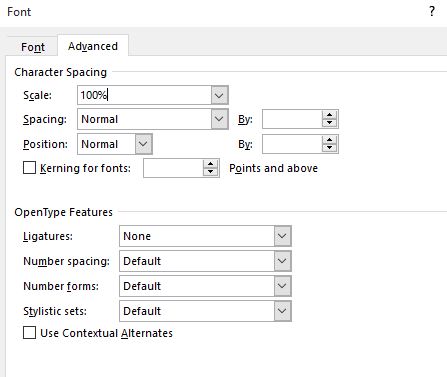Screen dimensions: 447x377
Task: Decrease the Kerning points value
Action: pos(211,172)
